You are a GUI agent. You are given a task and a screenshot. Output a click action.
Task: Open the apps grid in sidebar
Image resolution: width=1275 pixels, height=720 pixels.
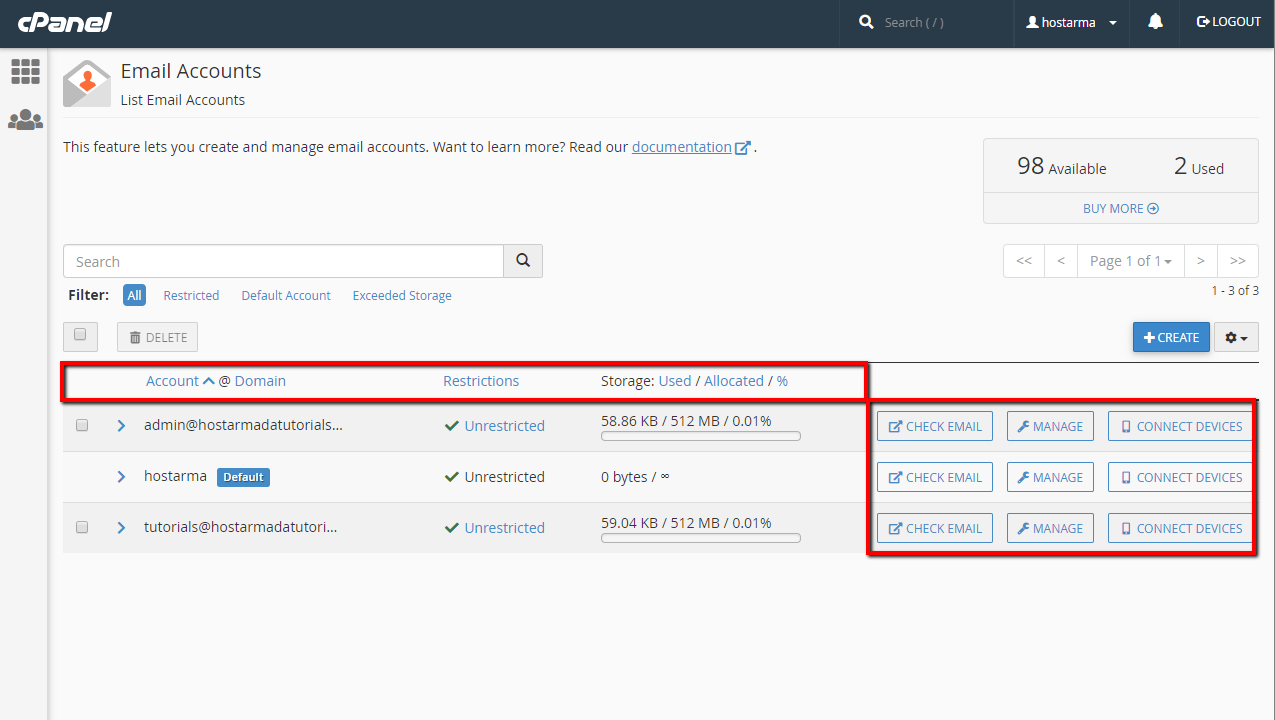pos(25,71)
